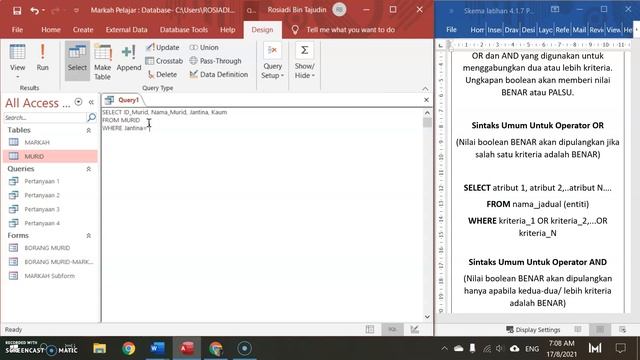Switch to Design View in status bar

415,329
